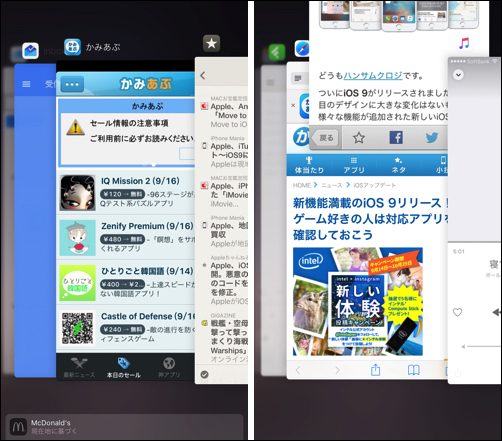Collapse the music player with down chevron
This screenshot has width=502, height=441.
458,75
